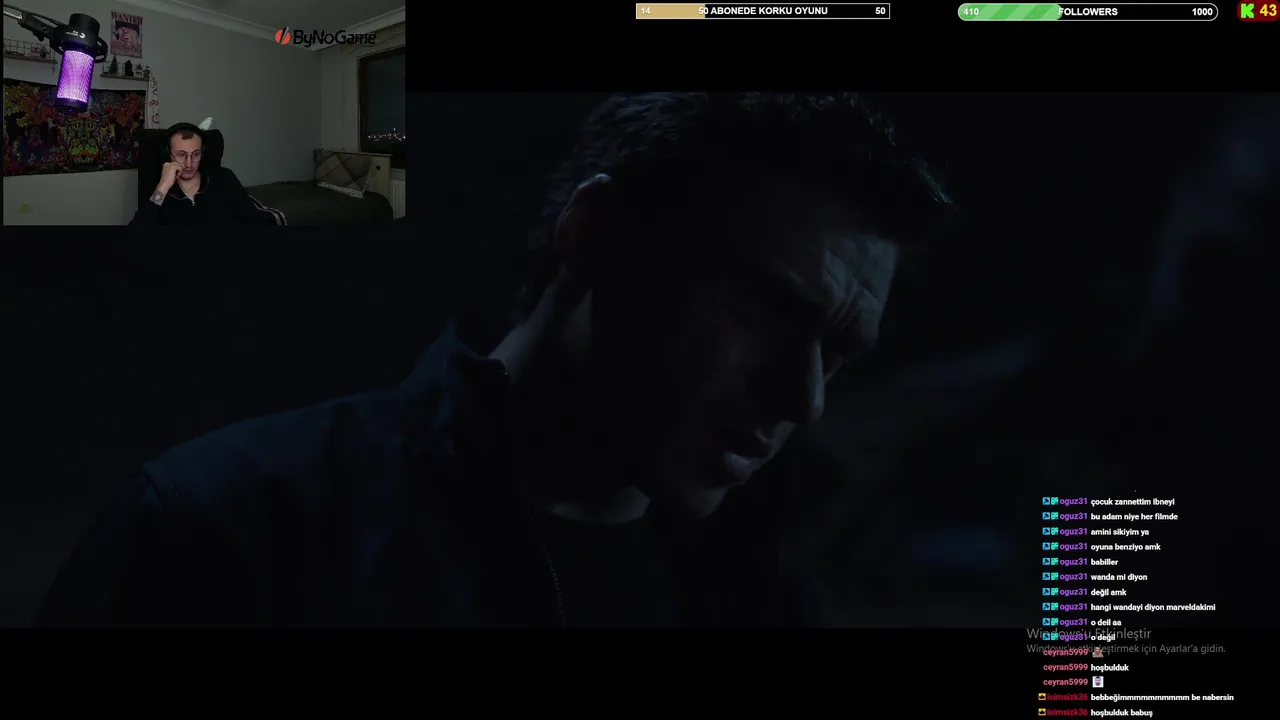Screen dimensions: 1280x720
Task: Select chat message 'wanda mi diyon'
Action: coord(1118,577)
